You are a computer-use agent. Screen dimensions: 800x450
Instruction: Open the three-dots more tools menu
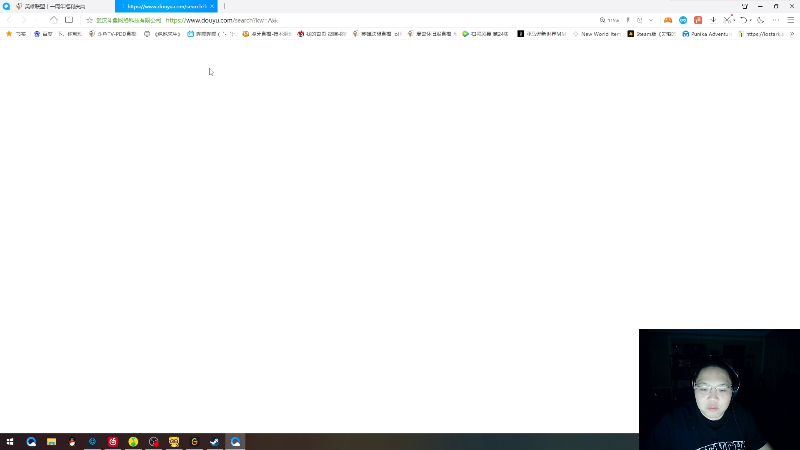point(776,20)
